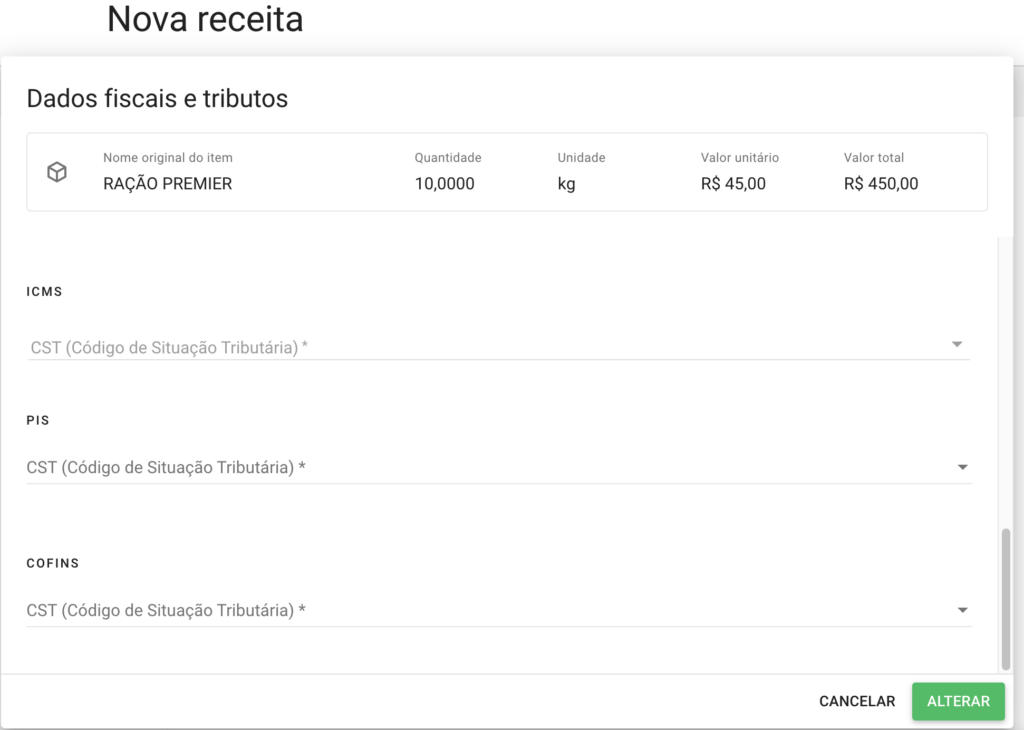
Task: Click the ICMS section label
Action: click(x=44, y=291)
